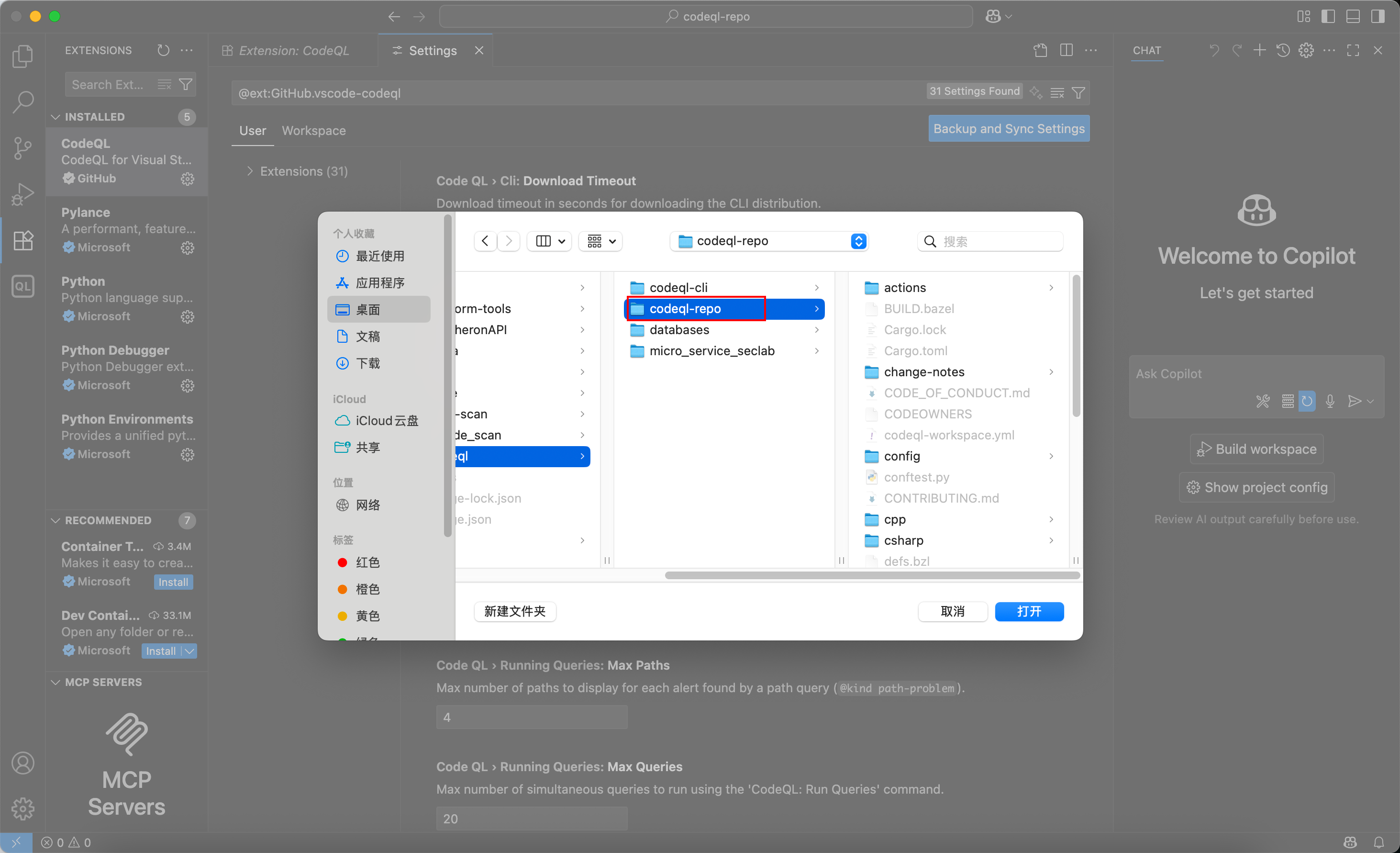Toggle the primary sidebar layout button

(1328, 16)
